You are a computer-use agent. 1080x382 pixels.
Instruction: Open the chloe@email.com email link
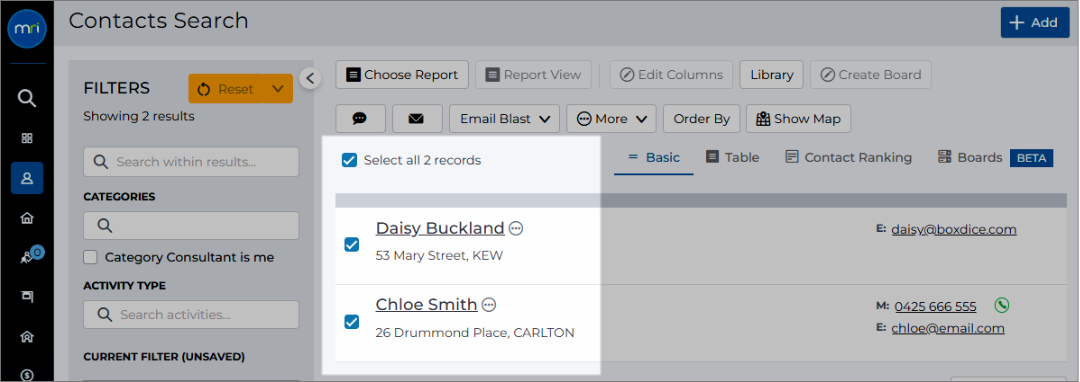948,328
